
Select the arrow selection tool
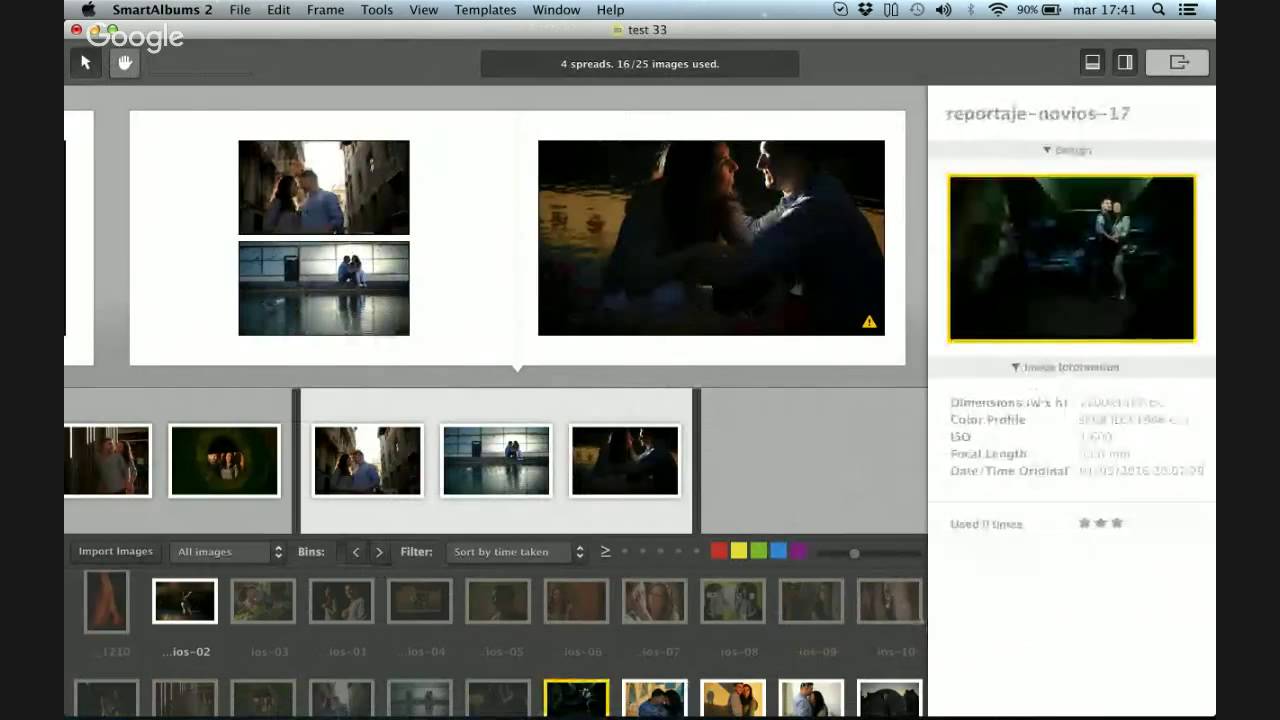(x=85, y=62)
